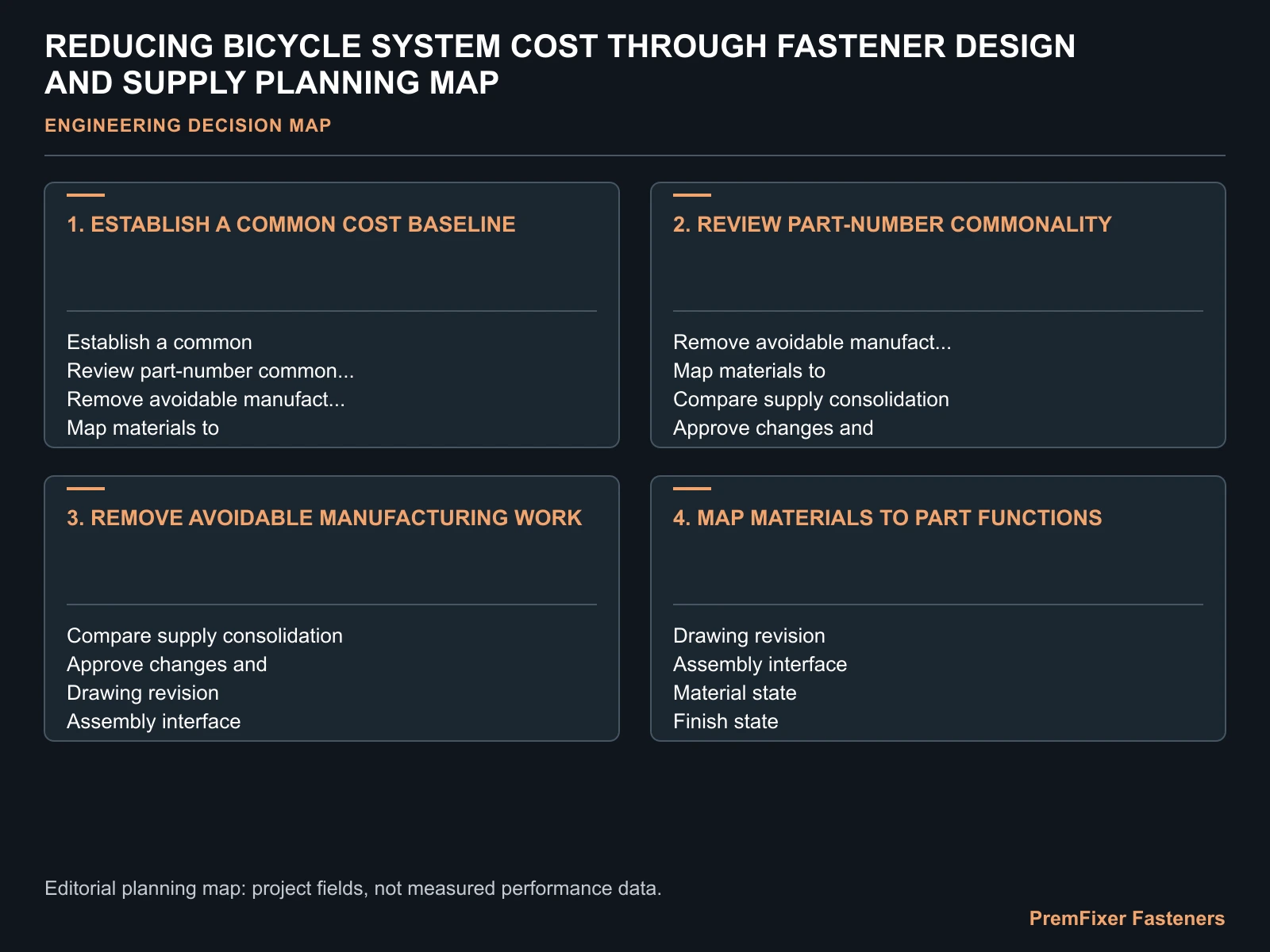Select "Compare supply consolidation" in card 3

pos(205,635)
